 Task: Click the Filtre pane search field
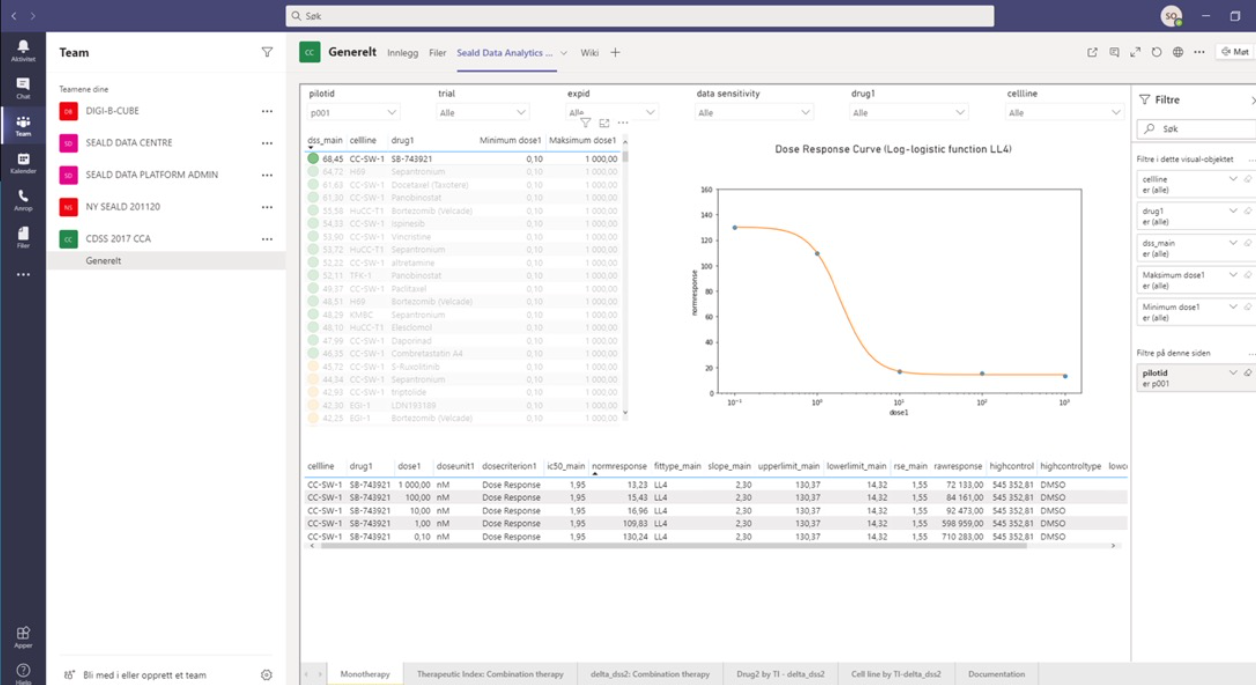1196,129
